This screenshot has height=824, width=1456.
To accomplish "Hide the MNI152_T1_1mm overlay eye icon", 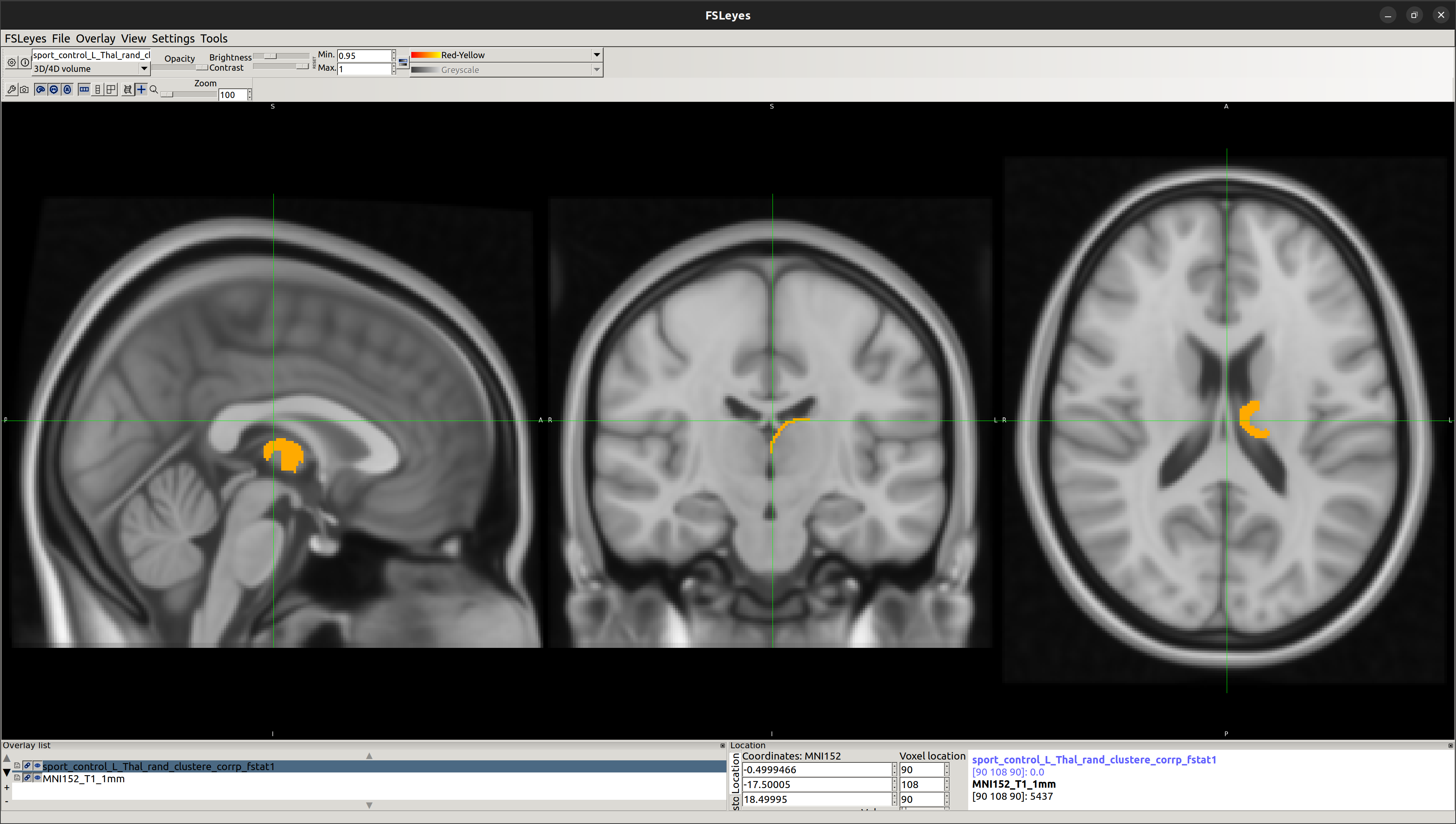I will [x=37, y=778].
